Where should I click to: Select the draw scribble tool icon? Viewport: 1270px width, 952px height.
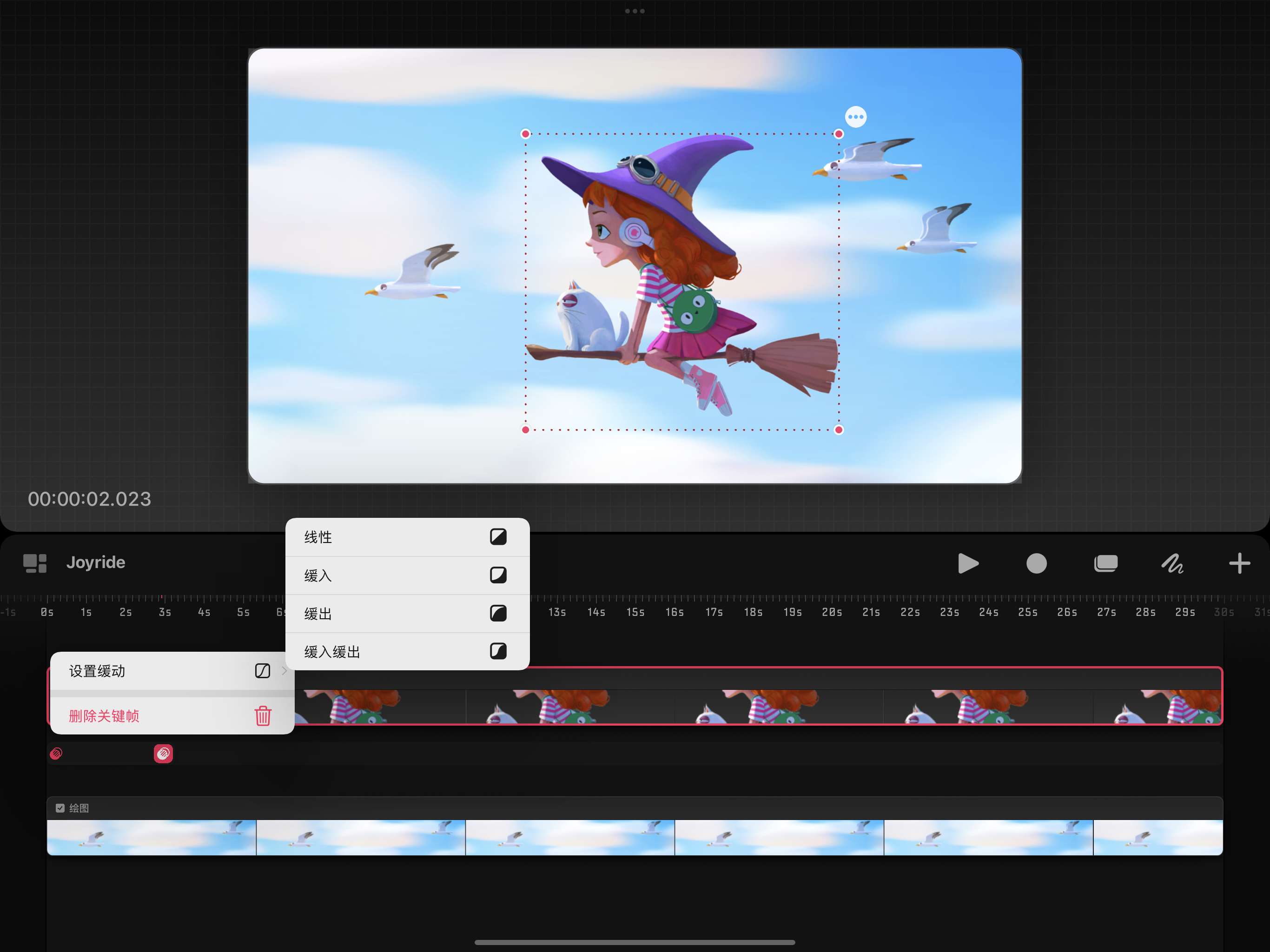[x=1172, y=563]
